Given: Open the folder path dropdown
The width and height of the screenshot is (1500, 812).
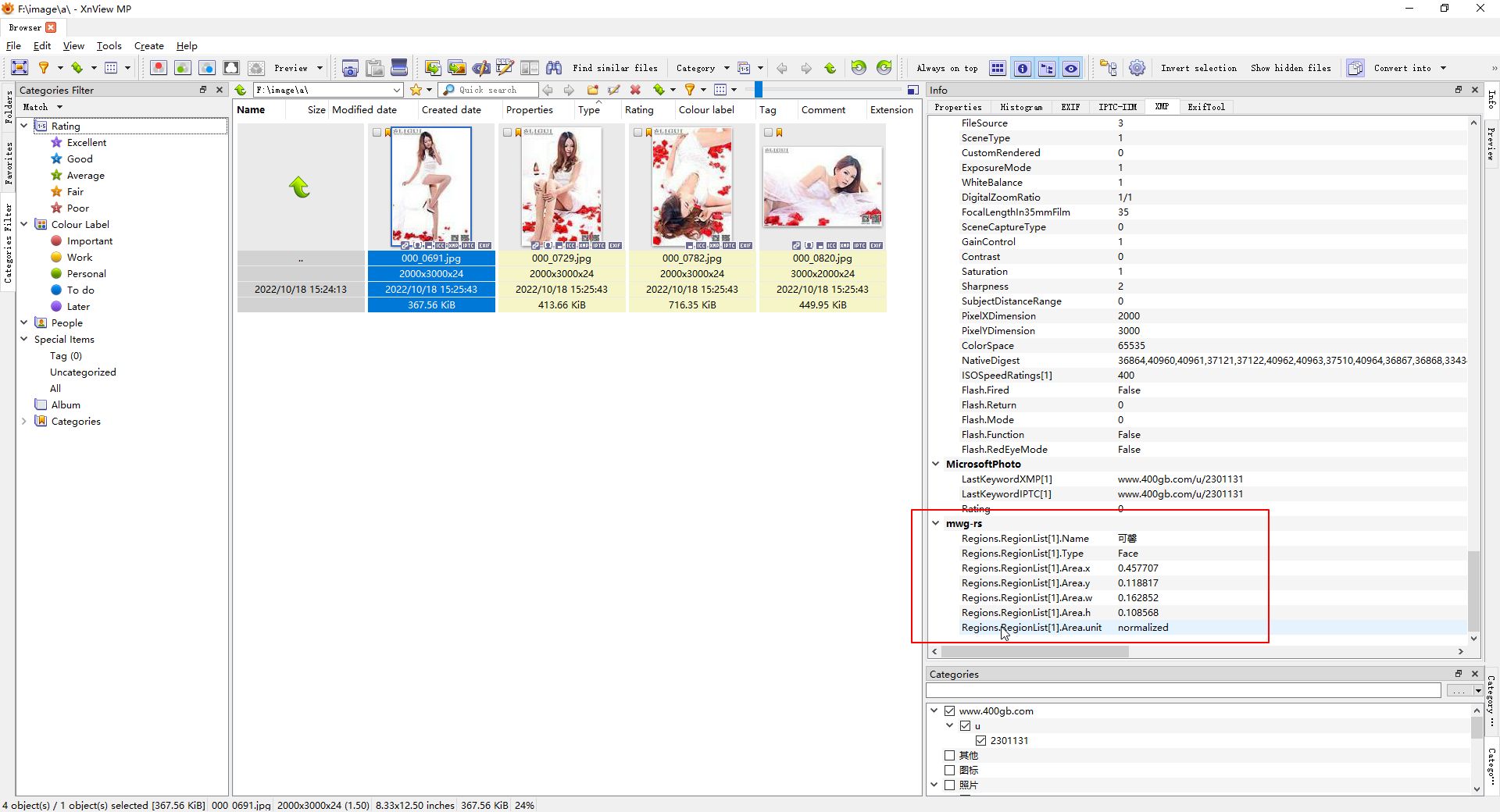Looking at the screenshot, I should 397,90.
